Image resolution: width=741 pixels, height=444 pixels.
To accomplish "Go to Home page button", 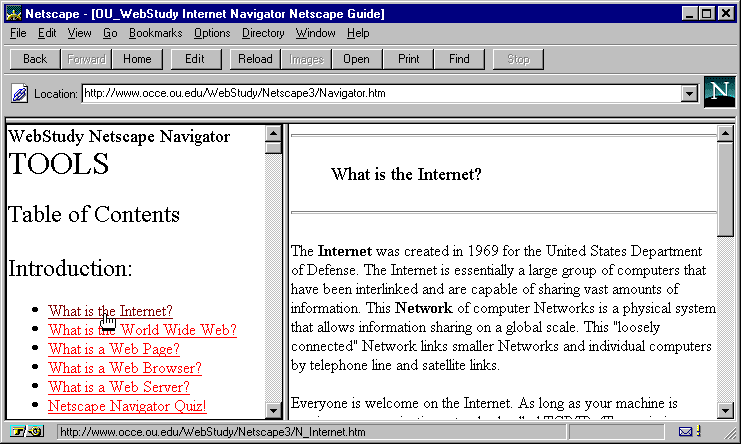I will pyautogui.click(x=137, y=59).
